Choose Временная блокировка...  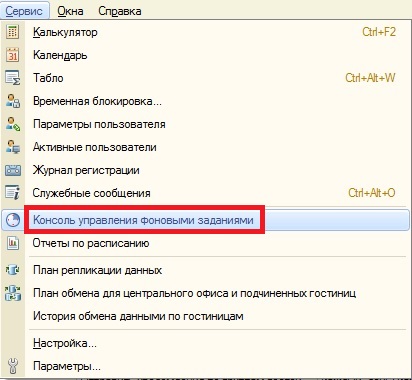(x=206, y=101)
